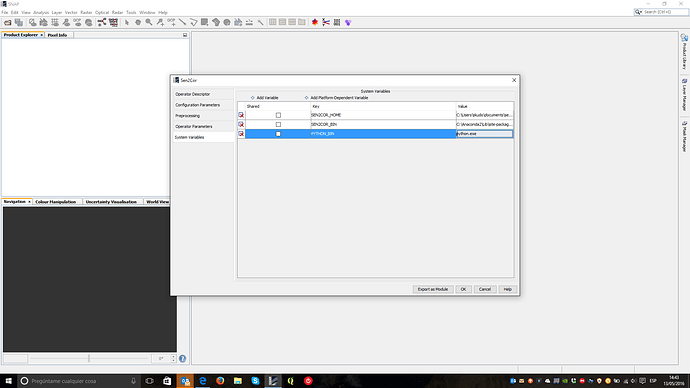Click the Cortana search box in the taskbar
The image size is (690, 388).
click(79, 381)
